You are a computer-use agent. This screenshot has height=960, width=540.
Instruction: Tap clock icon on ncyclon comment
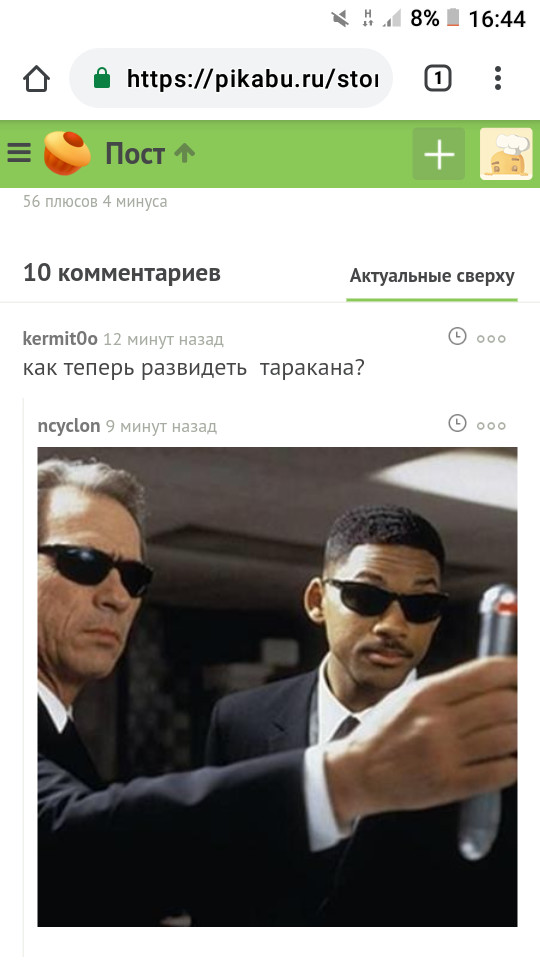tap(457, 423)
